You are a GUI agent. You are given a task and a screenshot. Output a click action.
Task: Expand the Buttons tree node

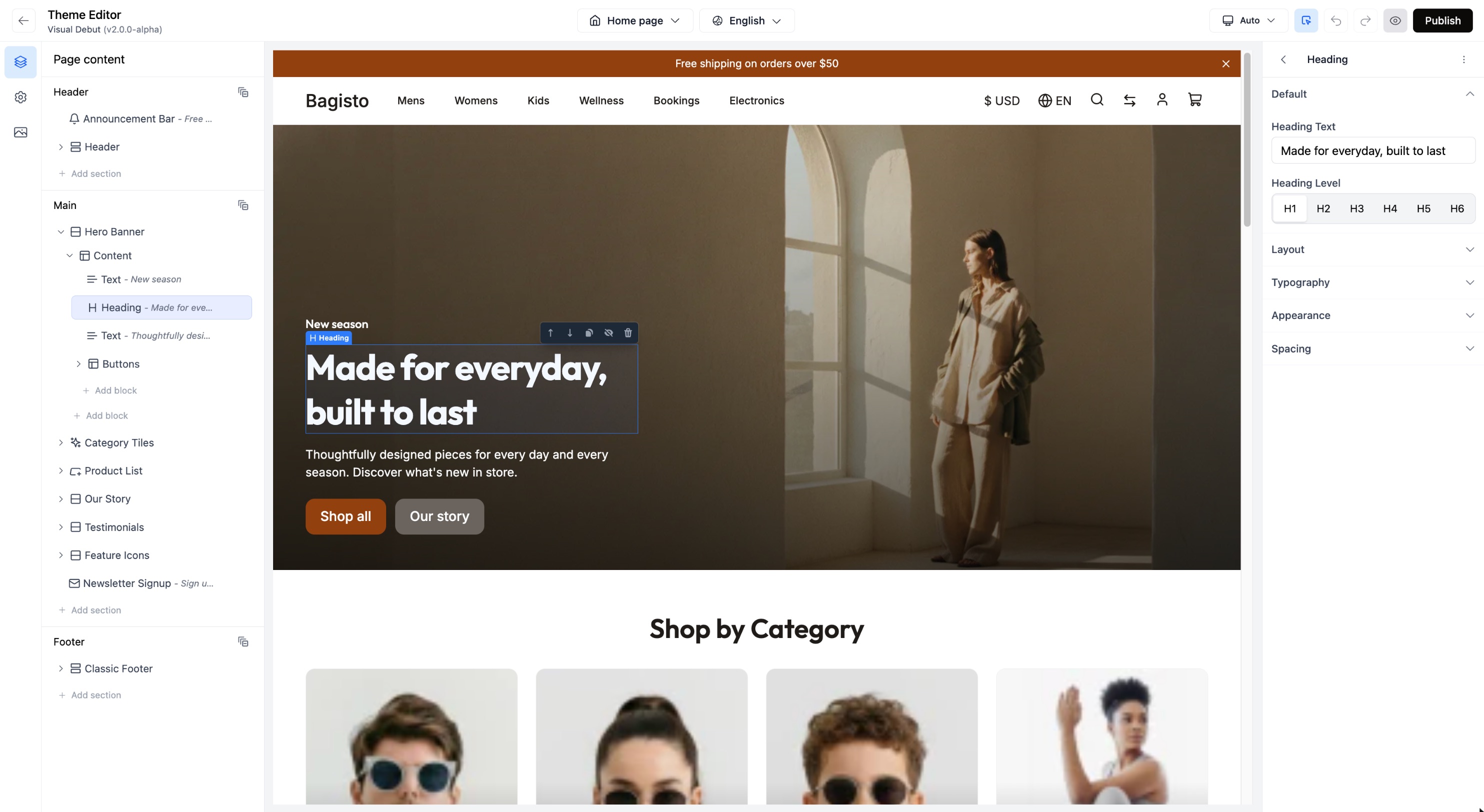(79, 364)
